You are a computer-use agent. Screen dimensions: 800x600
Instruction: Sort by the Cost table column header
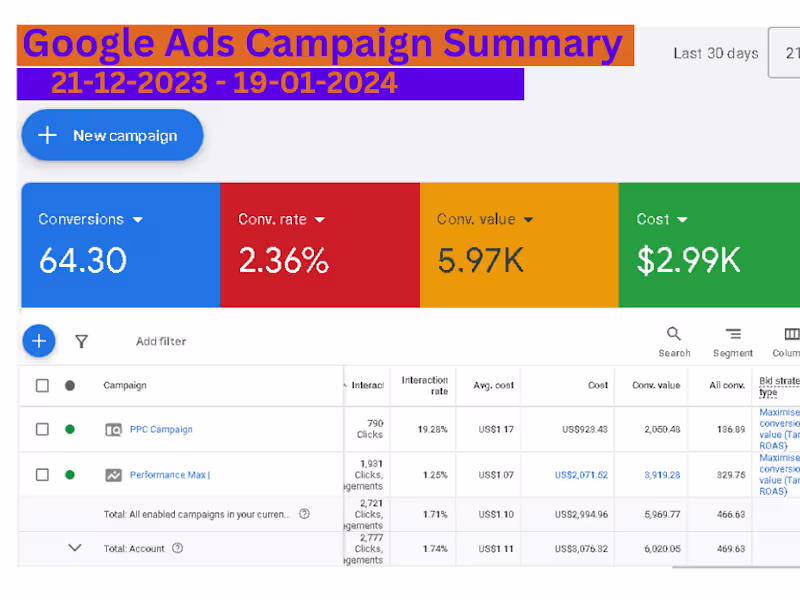tap(598, 385)
